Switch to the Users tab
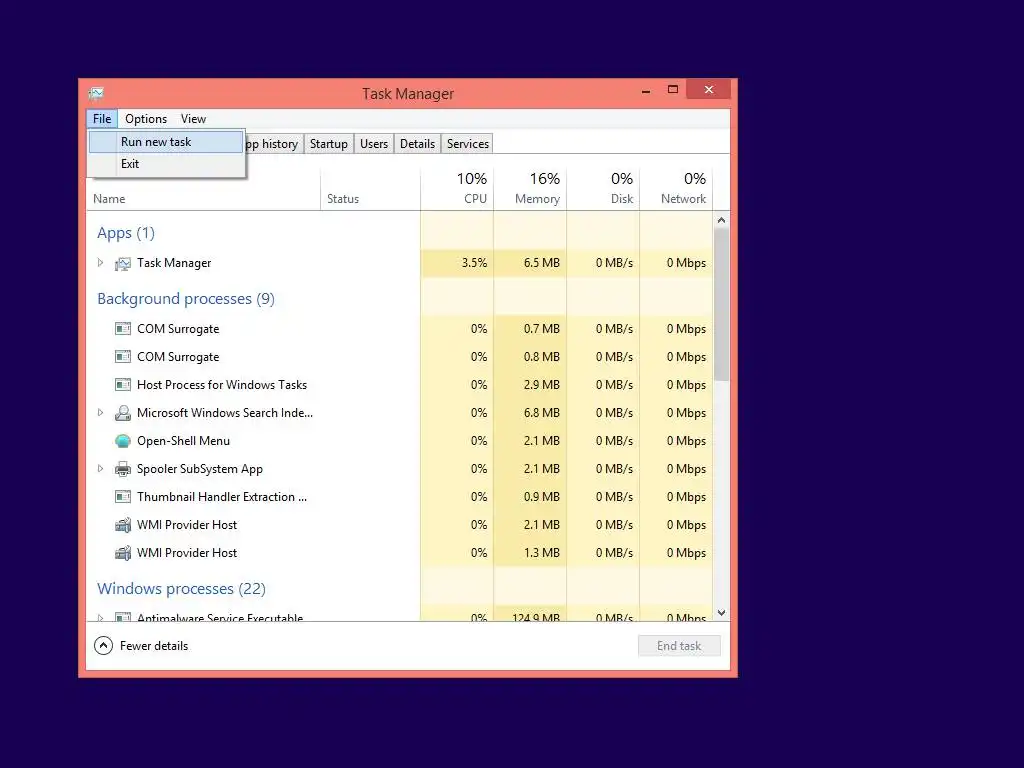 (x=374, y=144)
